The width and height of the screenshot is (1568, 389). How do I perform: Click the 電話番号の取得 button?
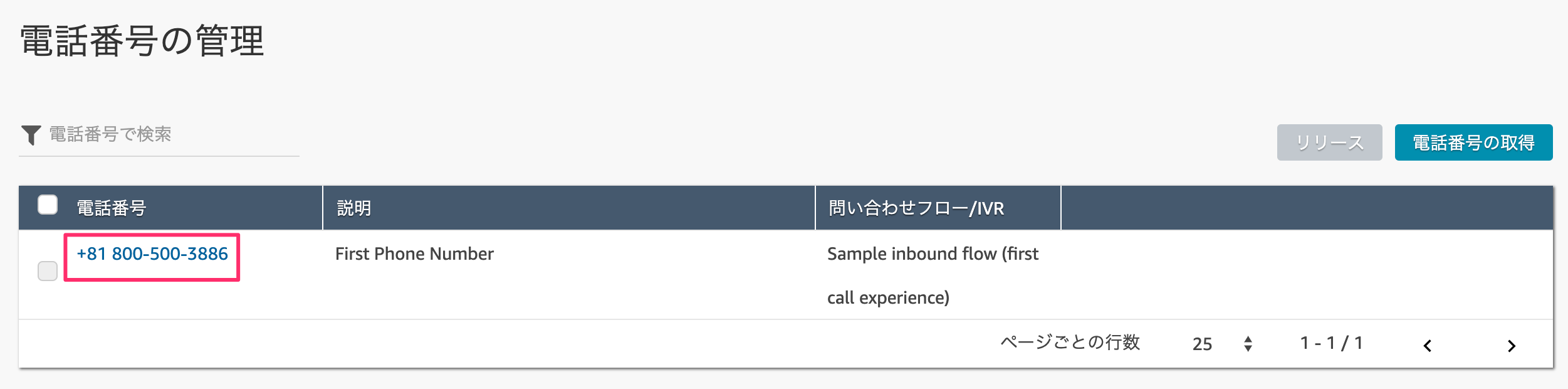coord(1473,142)
